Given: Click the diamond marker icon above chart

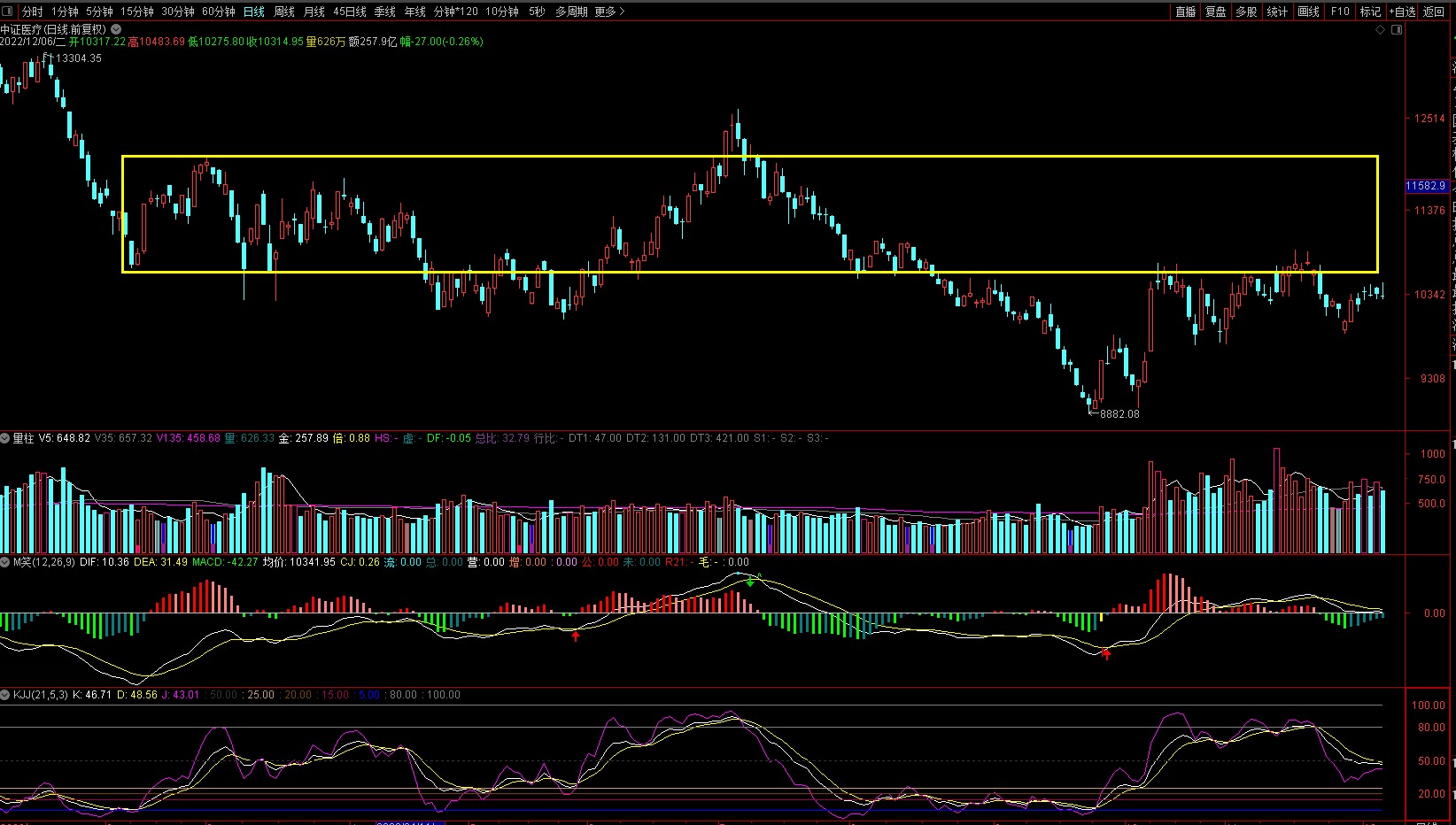Looking at the screenshot, I should (x=1380, y=30).
